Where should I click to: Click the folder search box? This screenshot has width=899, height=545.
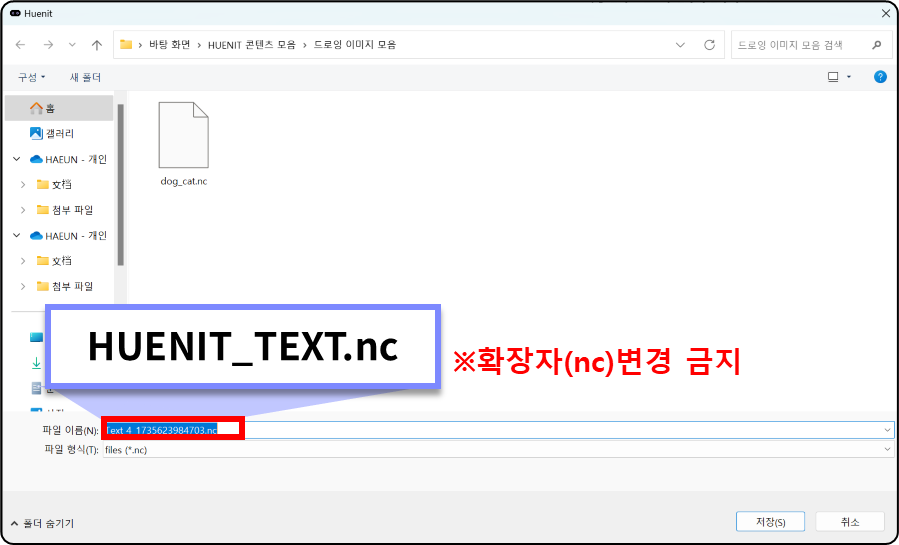(x=800, y=45)
